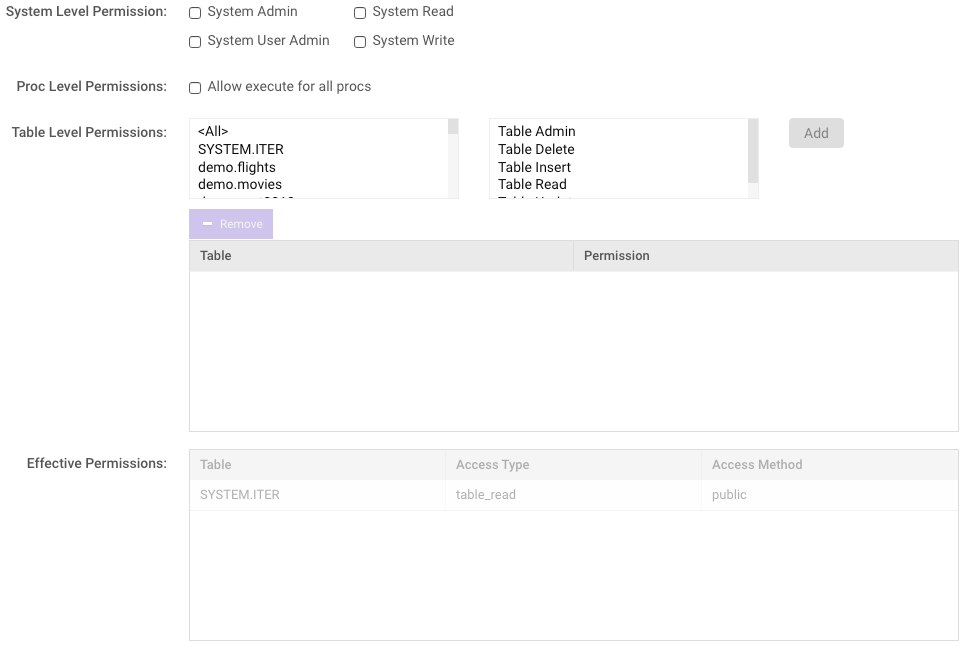Select SYSTEM.ITER row in Effective Permissions
This screenshot has width=963, height=647.
(240, 495)
